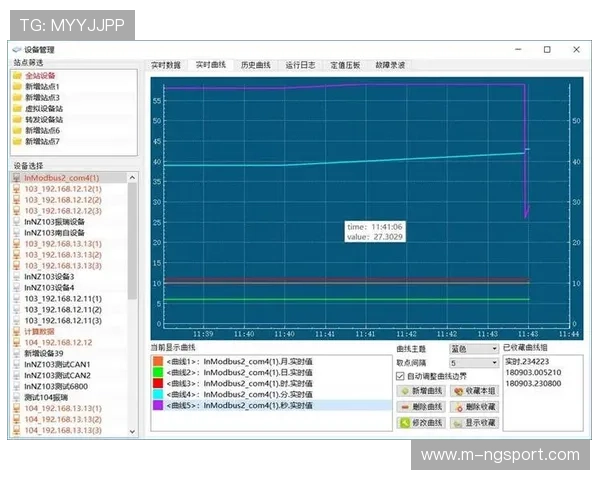Switch to the 历史曲线 tab

(256, 65)
